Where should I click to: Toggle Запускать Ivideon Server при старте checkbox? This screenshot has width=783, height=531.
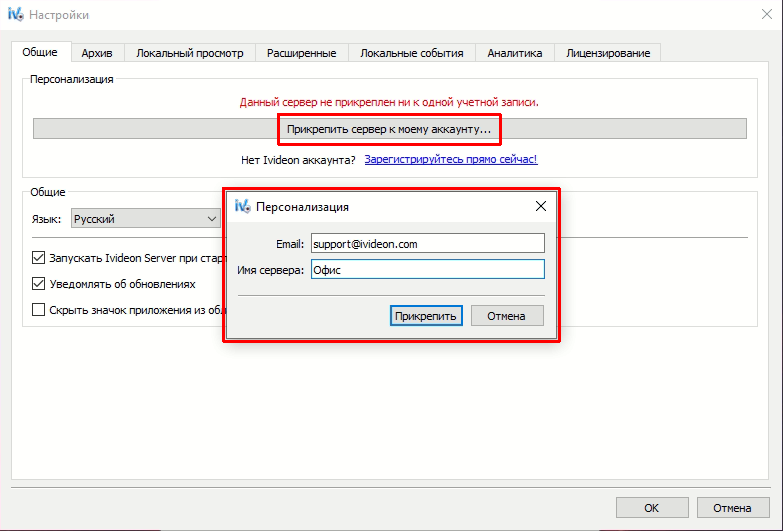pos(38,258)
